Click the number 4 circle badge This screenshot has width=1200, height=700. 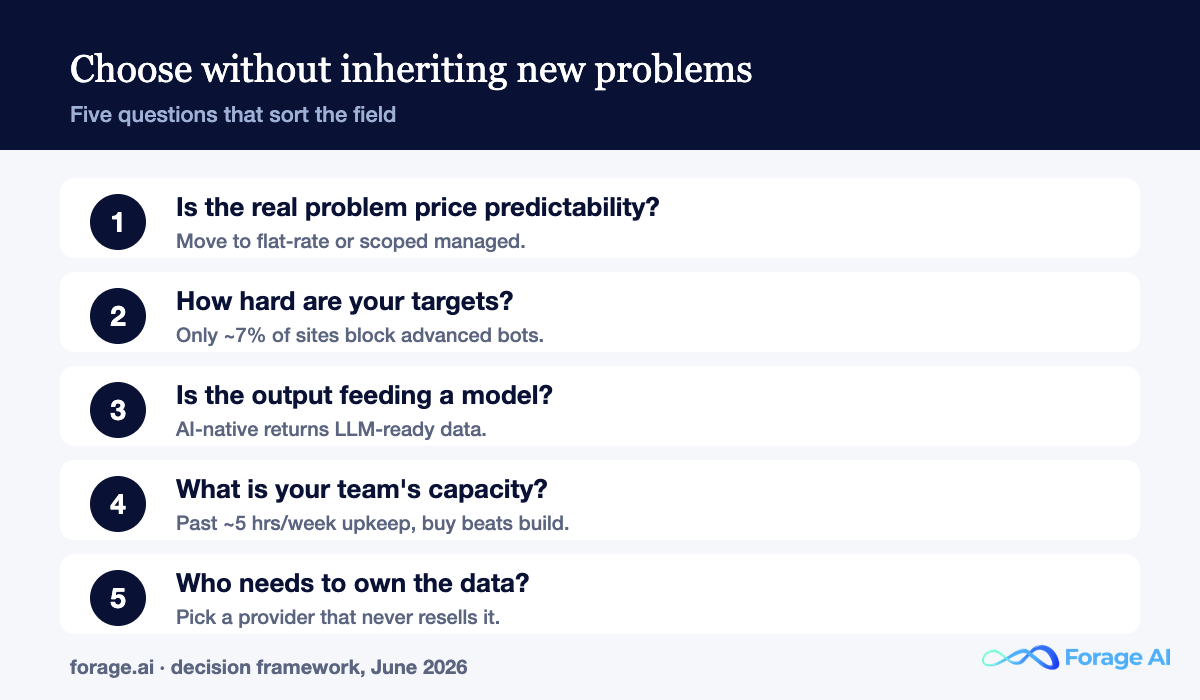coord(118,504)
